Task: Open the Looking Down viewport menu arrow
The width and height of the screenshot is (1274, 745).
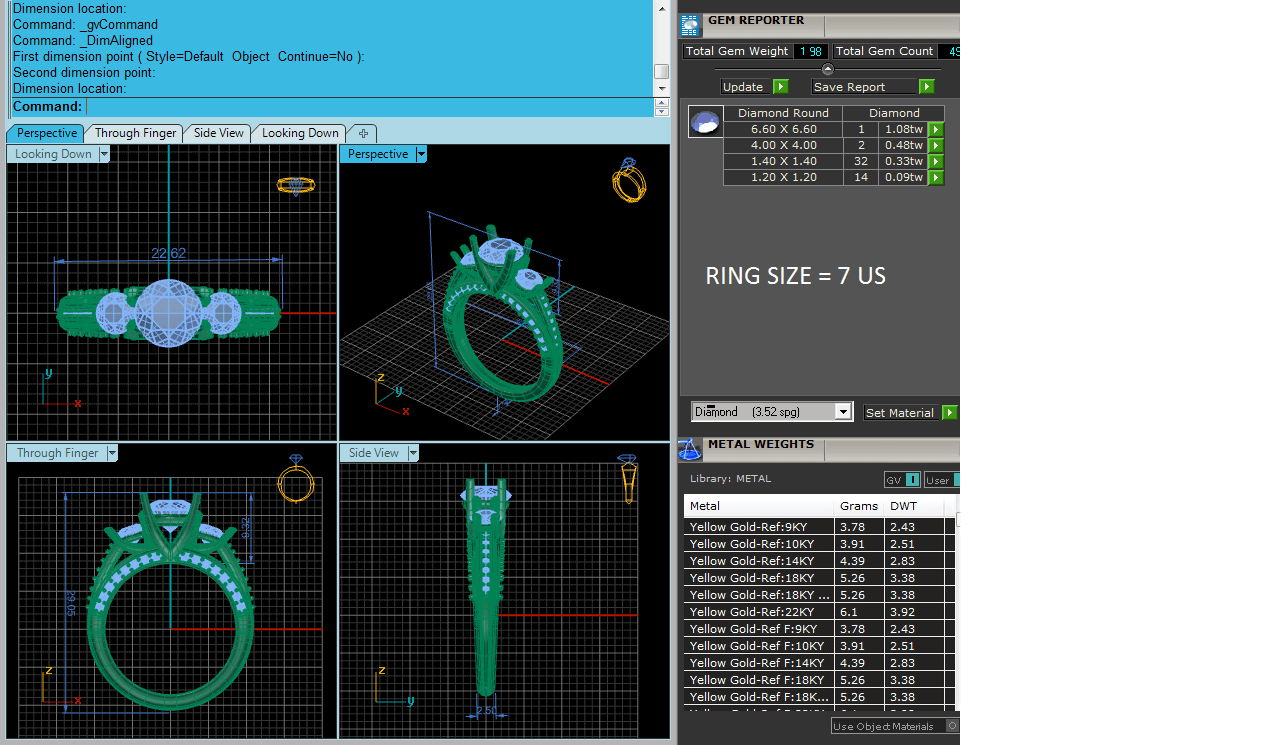Action: pos(104,154)
